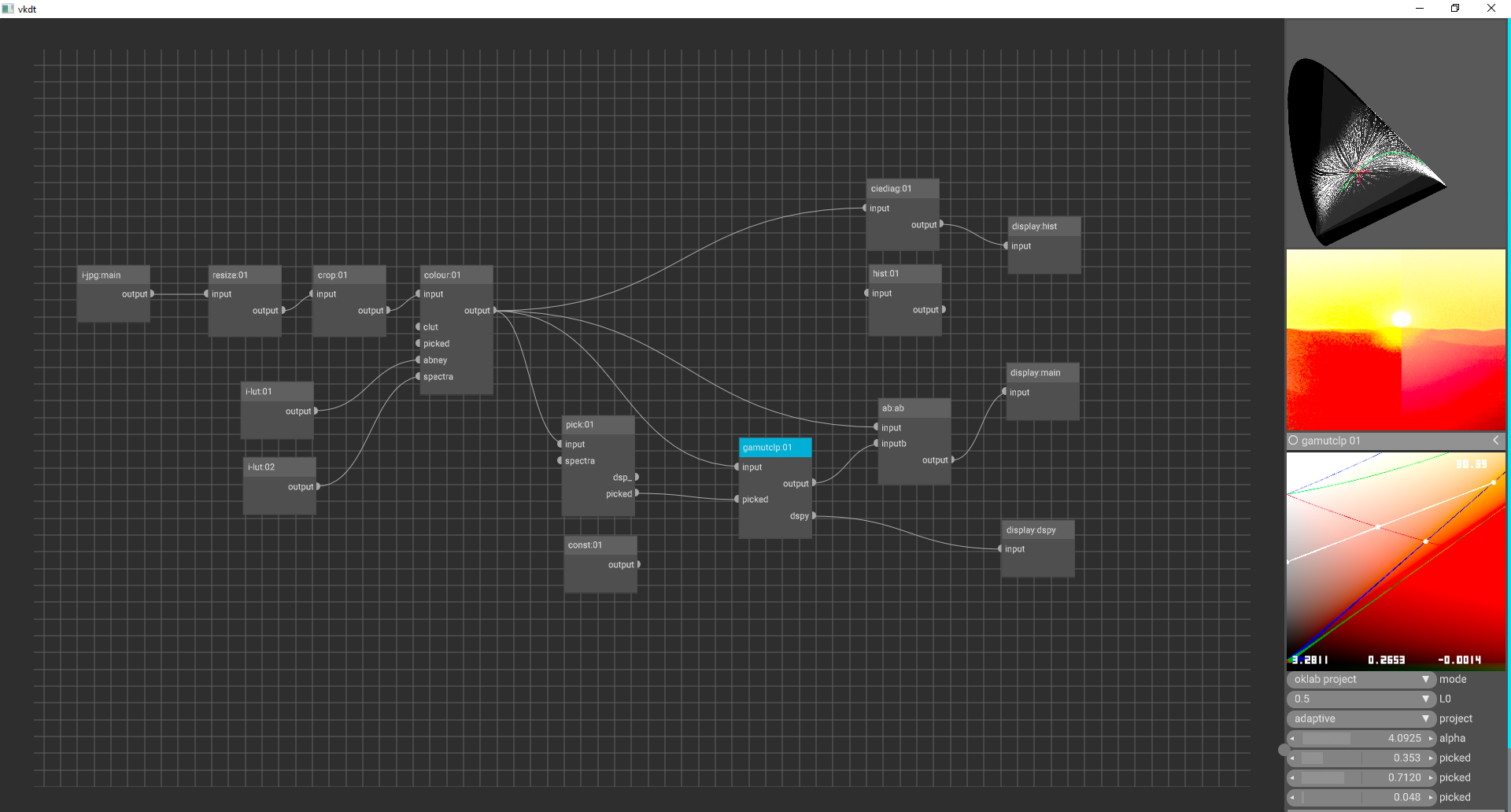Click the inputb pin on the ab:ab node
Viewport: 1511px width, 812px height.
pyautogui.click(x=876, y=443)
